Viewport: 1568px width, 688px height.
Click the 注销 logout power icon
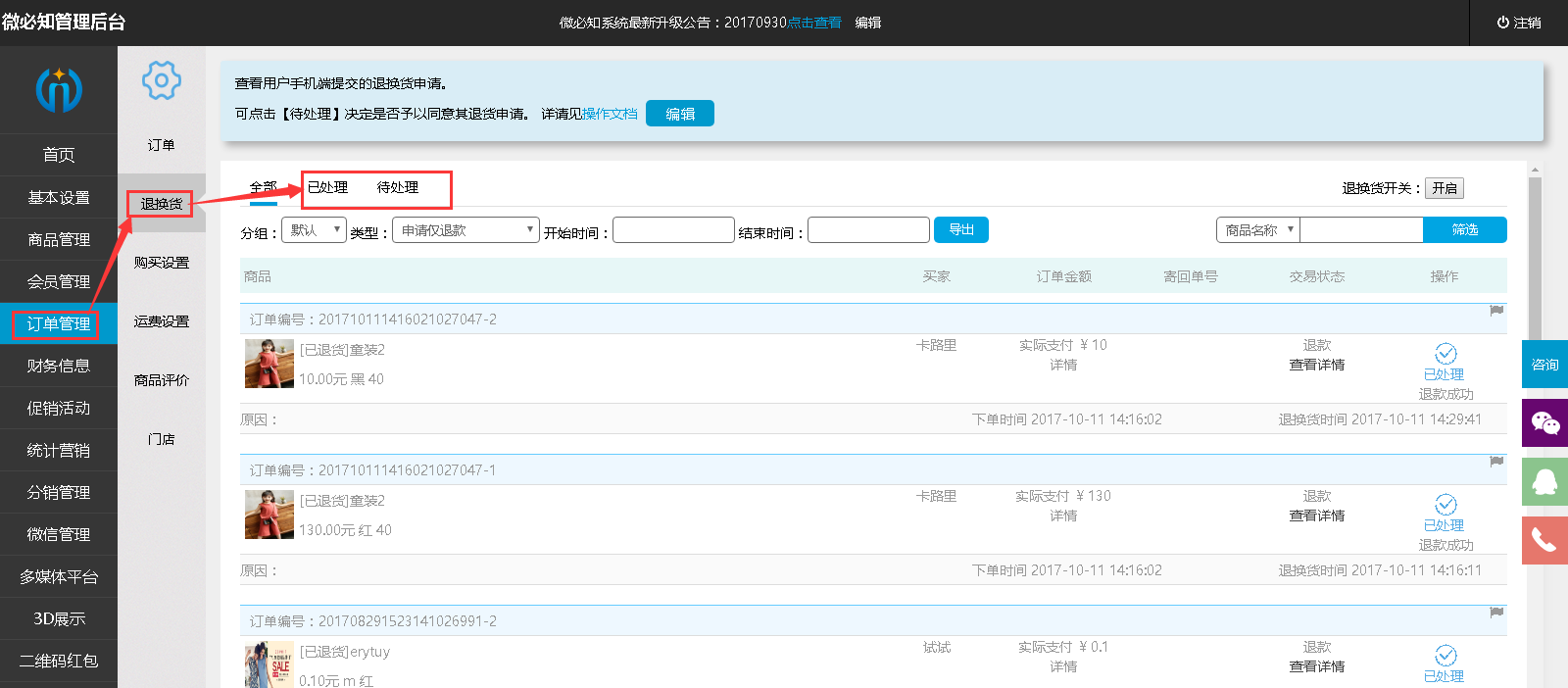[x=1503, y=23]
